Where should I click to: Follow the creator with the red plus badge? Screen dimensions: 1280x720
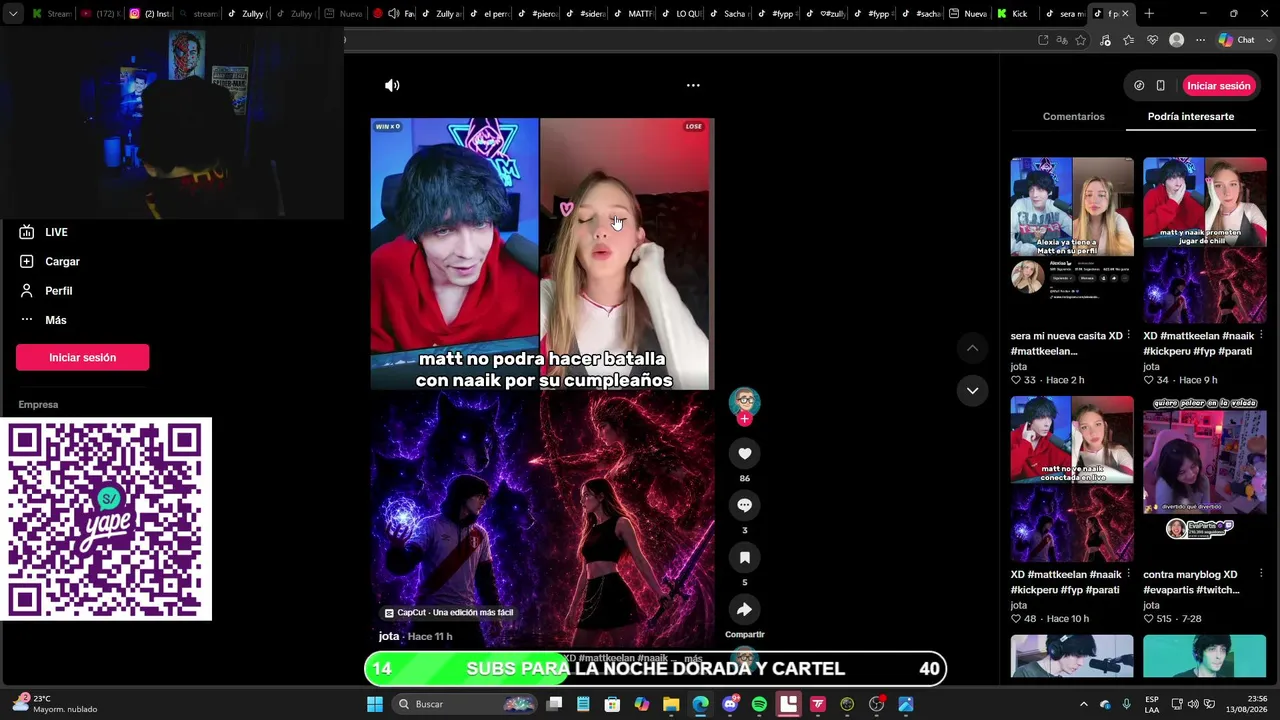[x=744, y=419]
